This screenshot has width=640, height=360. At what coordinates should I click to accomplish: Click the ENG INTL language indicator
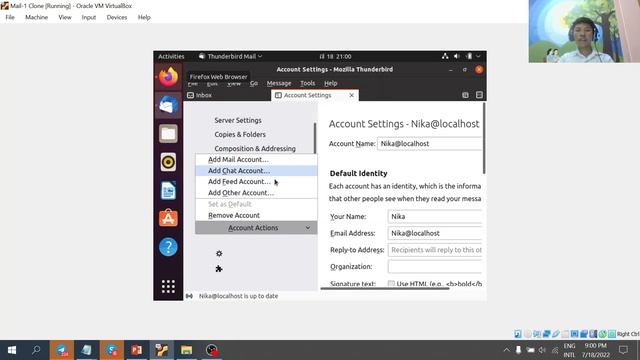tap(569, 350)
